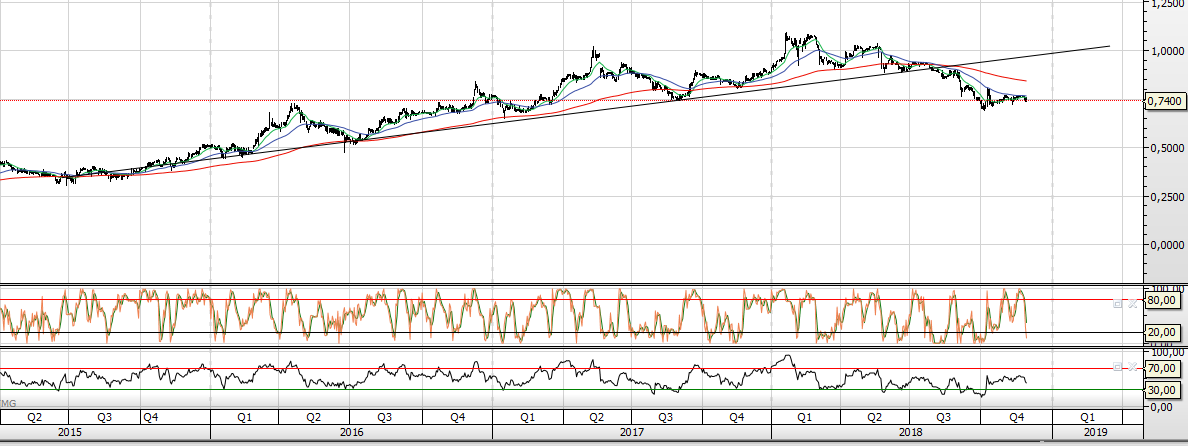This screenshot has height=446, width=1188.
Task: Click the 2019 year on the time axis
Action: [1095, 432]
